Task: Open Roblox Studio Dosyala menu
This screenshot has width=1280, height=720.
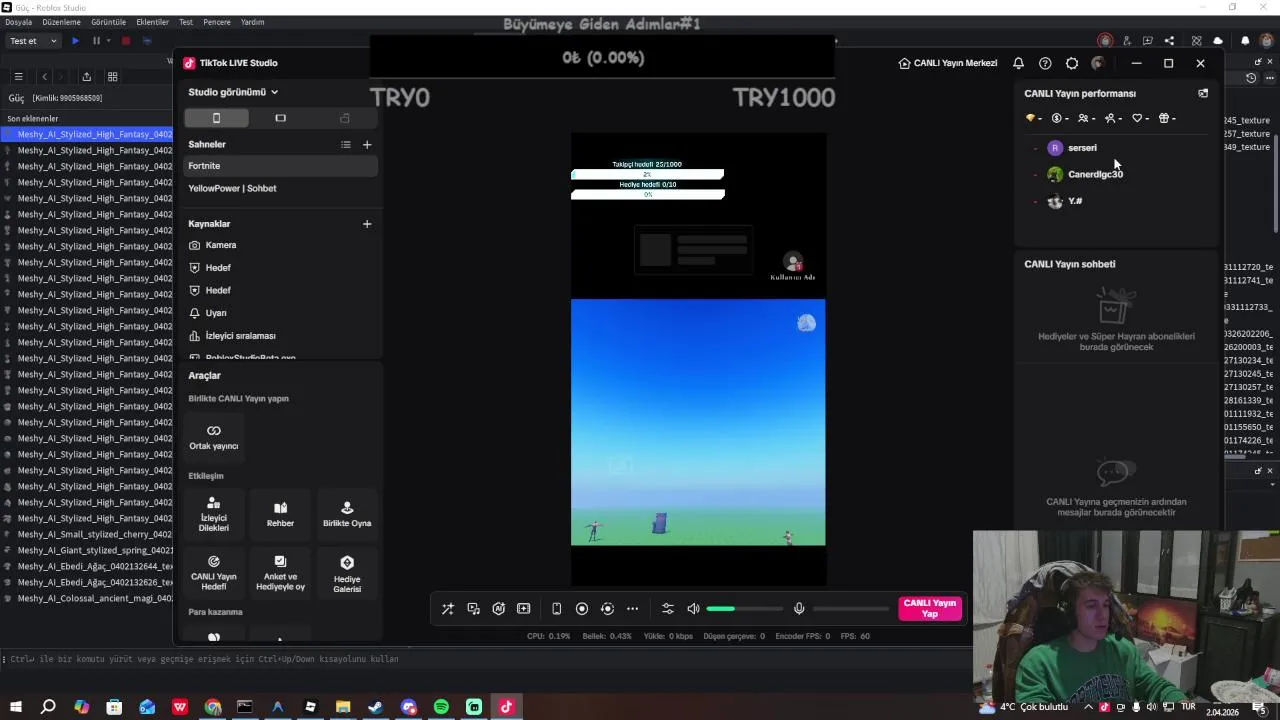Action: pos(18,22)
